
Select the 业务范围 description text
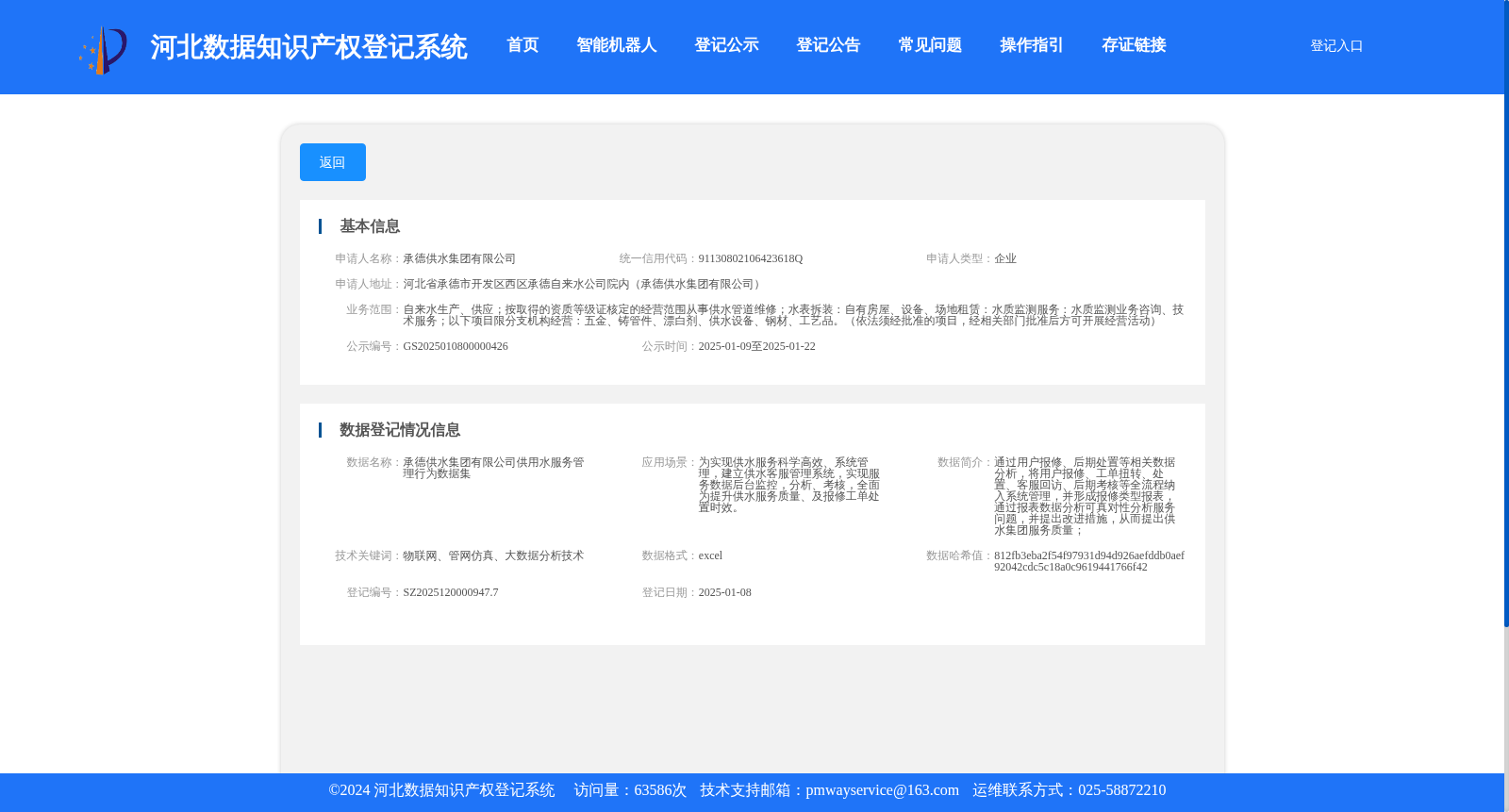click(x=793, y=315)
